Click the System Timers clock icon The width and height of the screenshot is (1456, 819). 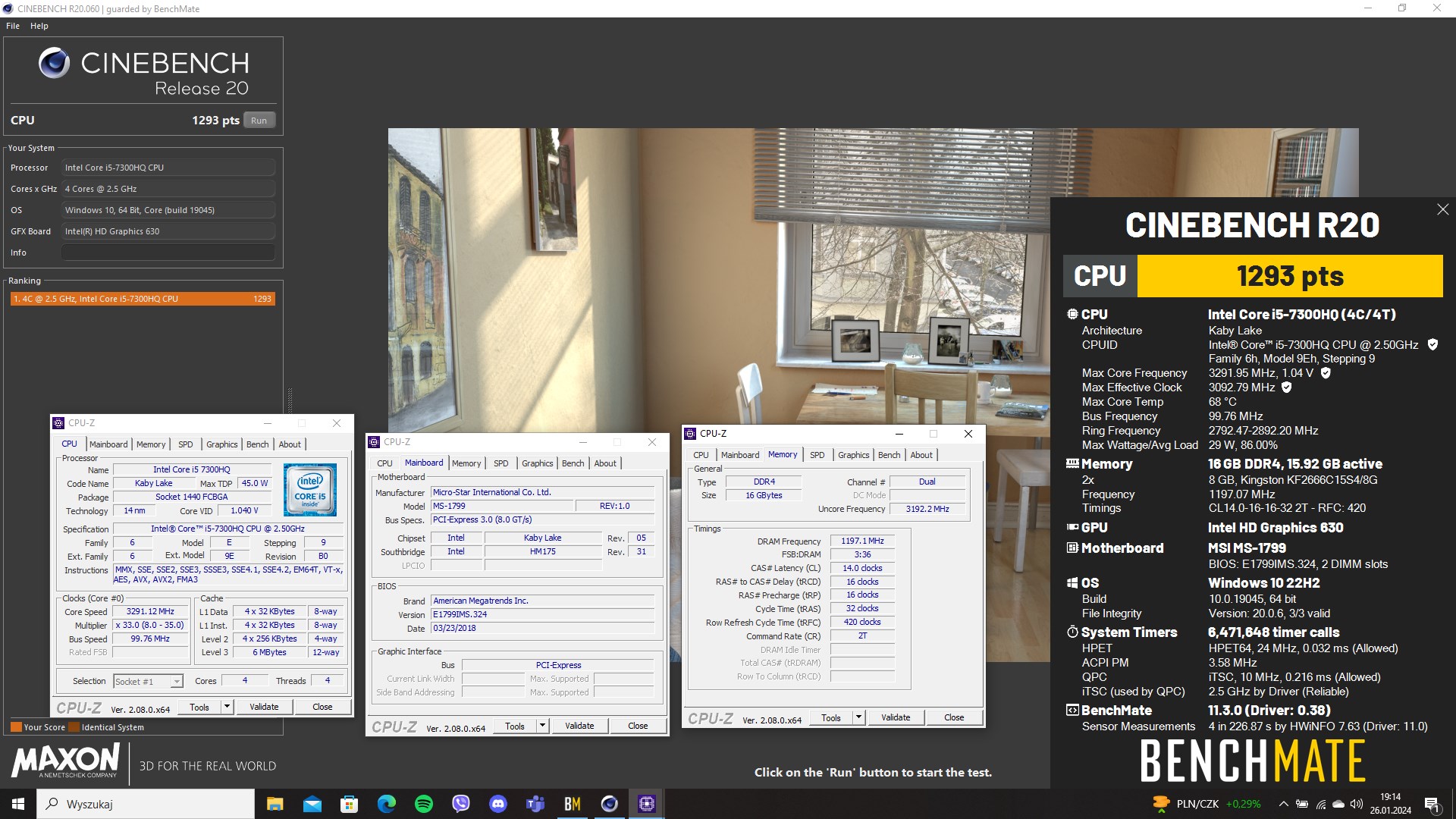pos(1072,632)
